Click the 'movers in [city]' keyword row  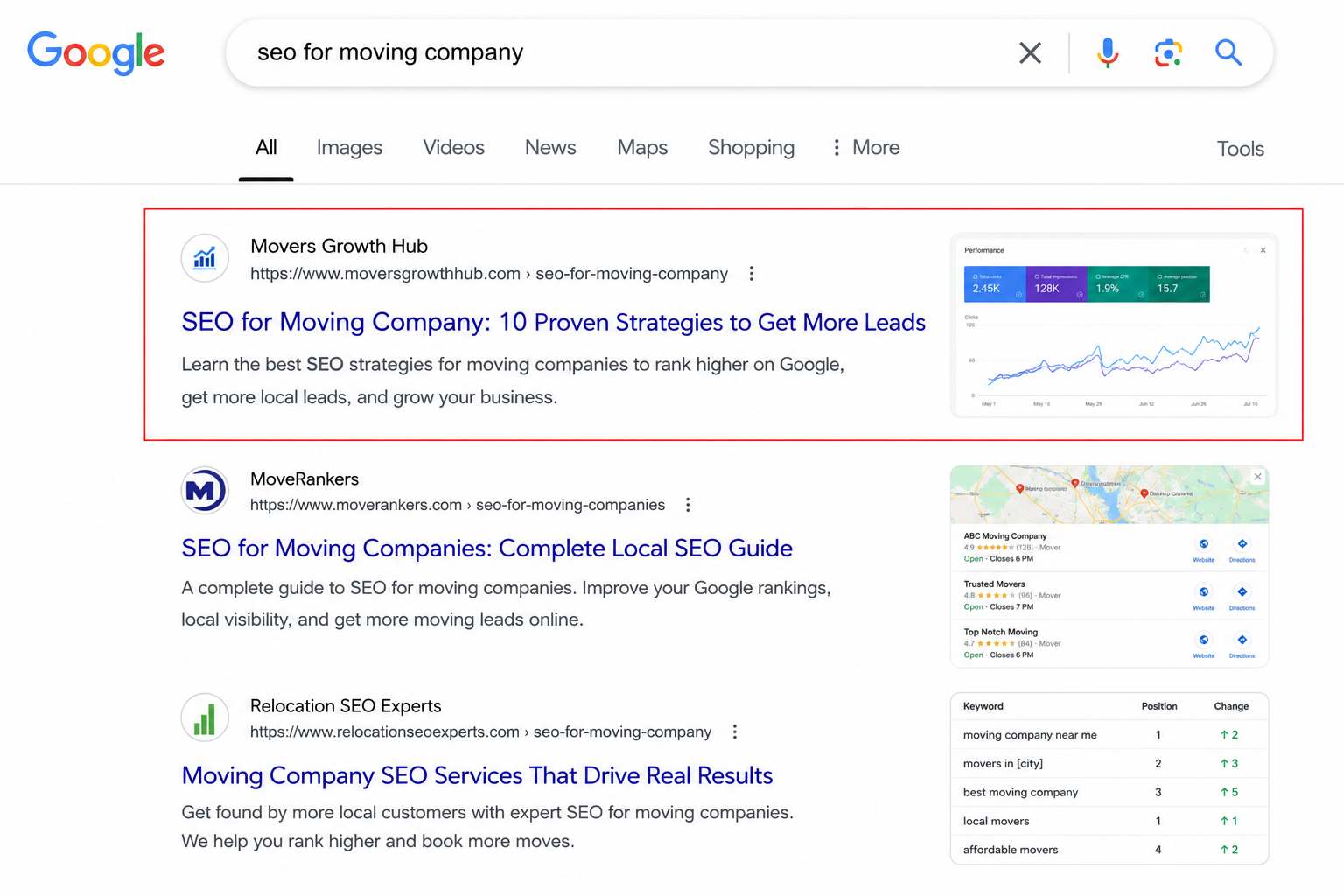1109,764
